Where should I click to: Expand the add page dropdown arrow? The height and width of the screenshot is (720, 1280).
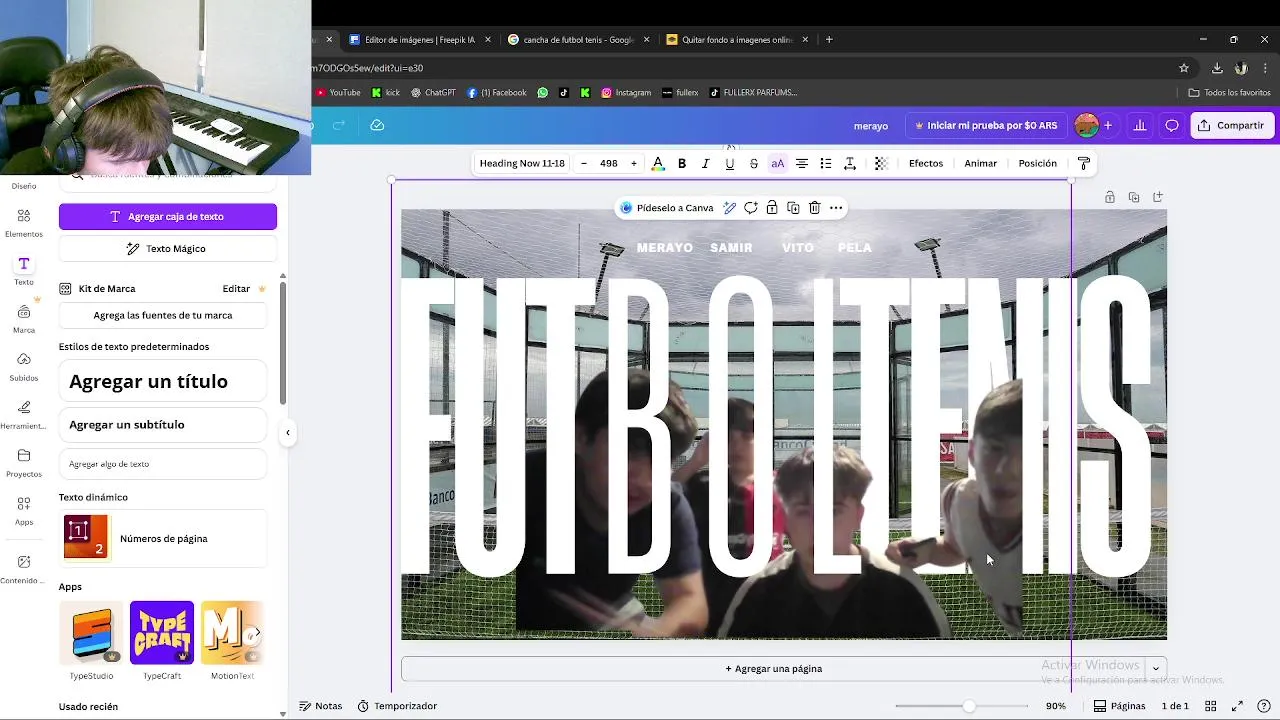pyautogui.click(x=1156, y=669)
